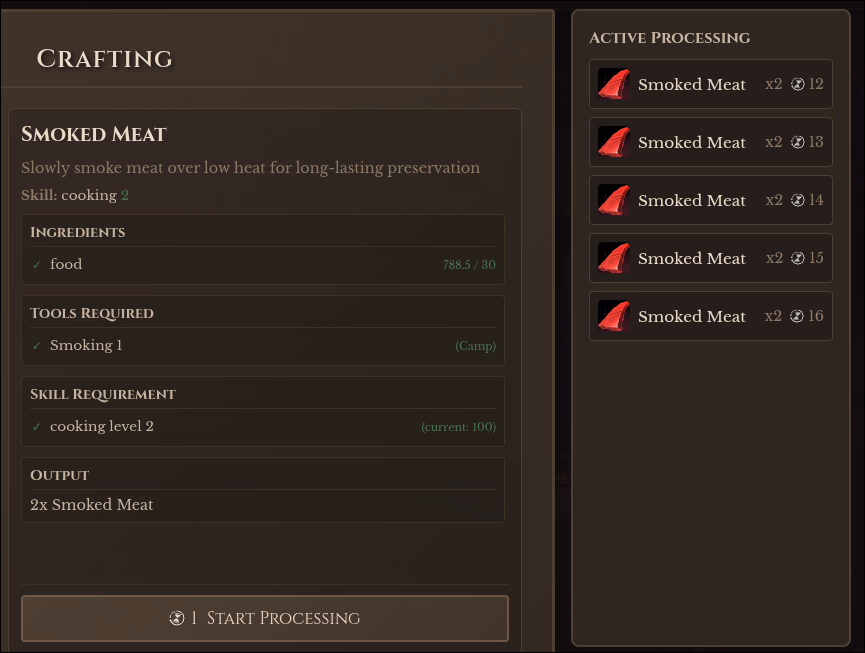Click the clock icon beside timer 14
This screenshot has width=865, height=653.
797,200
